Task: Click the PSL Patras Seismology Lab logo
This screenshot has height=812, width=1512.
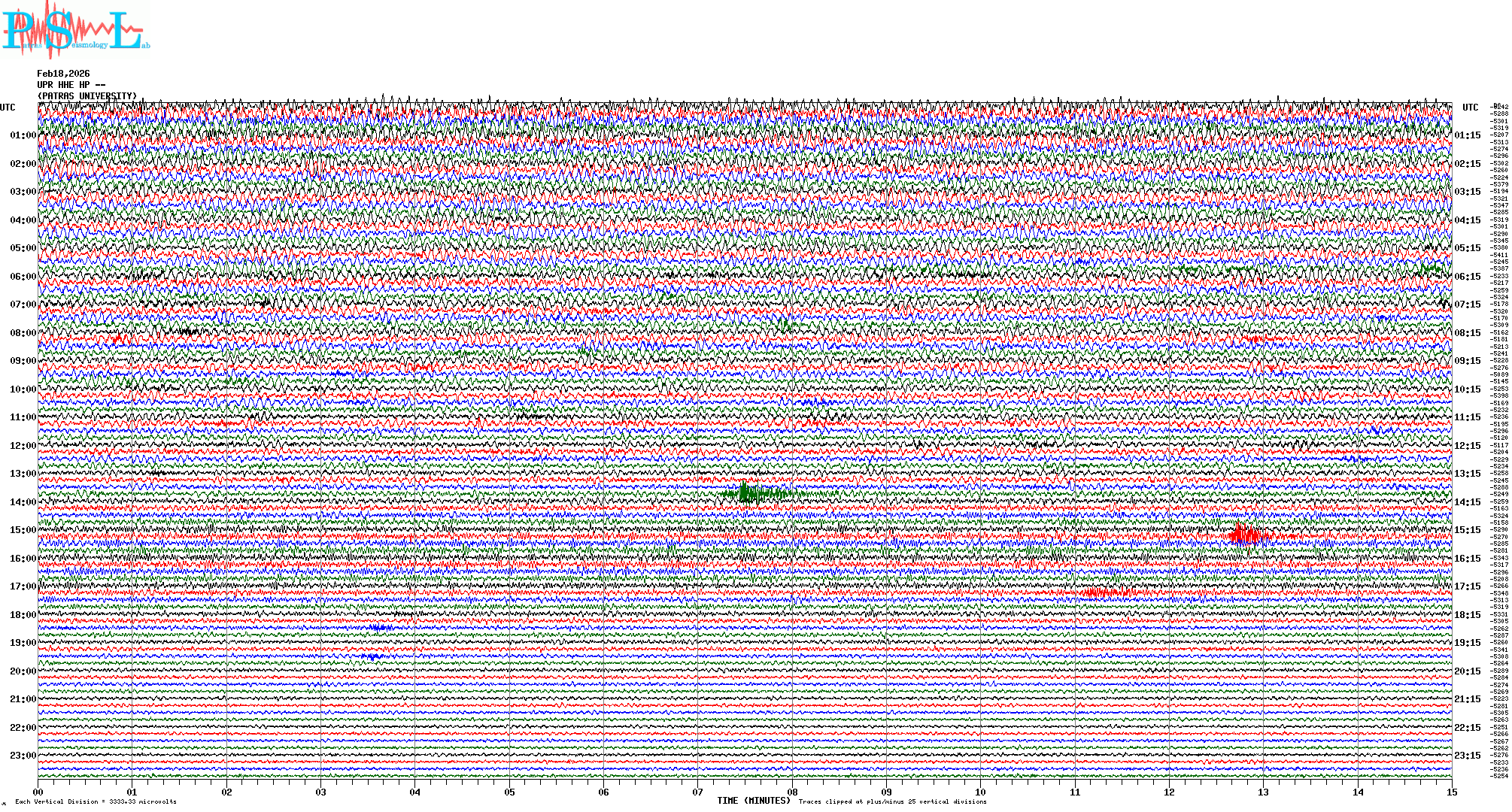Action: coord(75,32)
